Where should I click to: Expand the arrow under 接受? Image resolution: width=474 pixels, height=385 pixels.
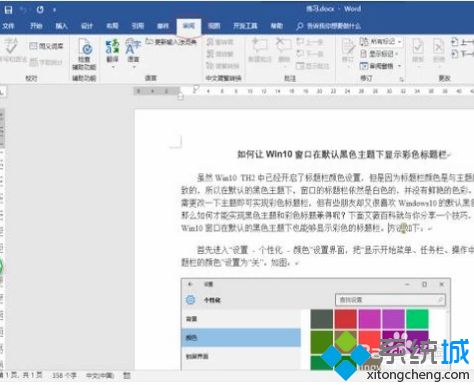(x=418, y=67)
